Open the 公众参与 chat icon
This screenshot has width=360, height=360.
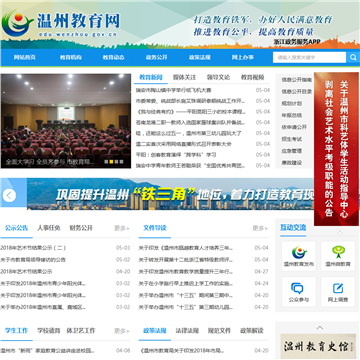click(x=299, y=292)
